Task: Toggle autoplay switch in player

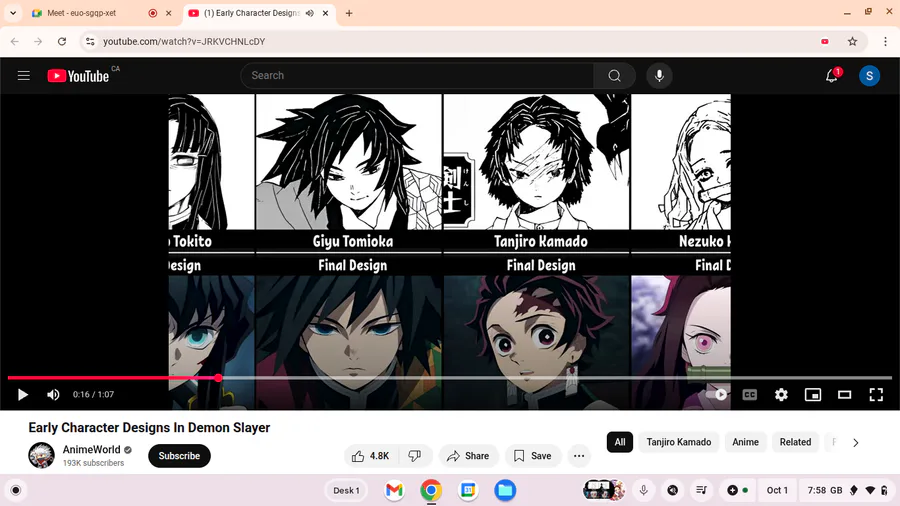Action: 716,395
